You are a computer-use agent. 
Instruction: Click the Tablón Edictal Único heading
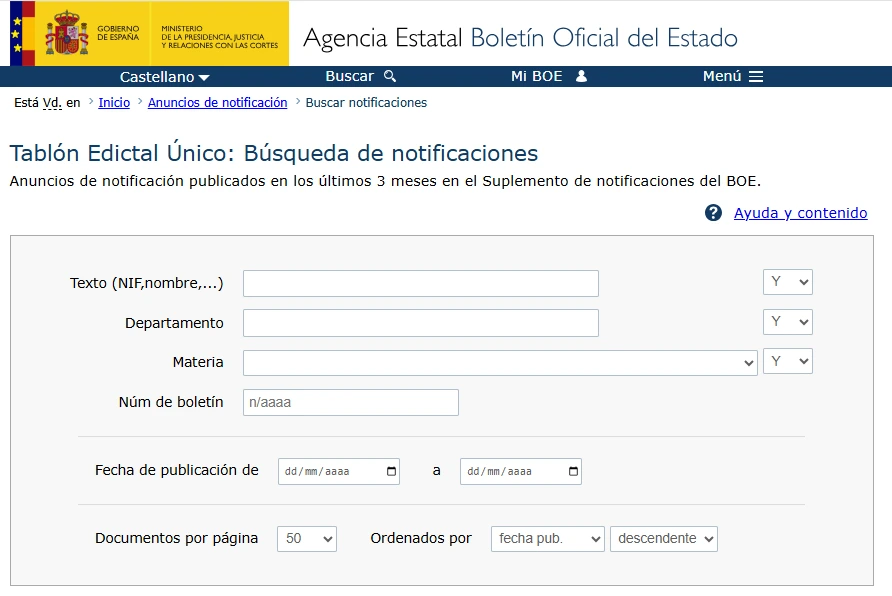click(274, 154)
